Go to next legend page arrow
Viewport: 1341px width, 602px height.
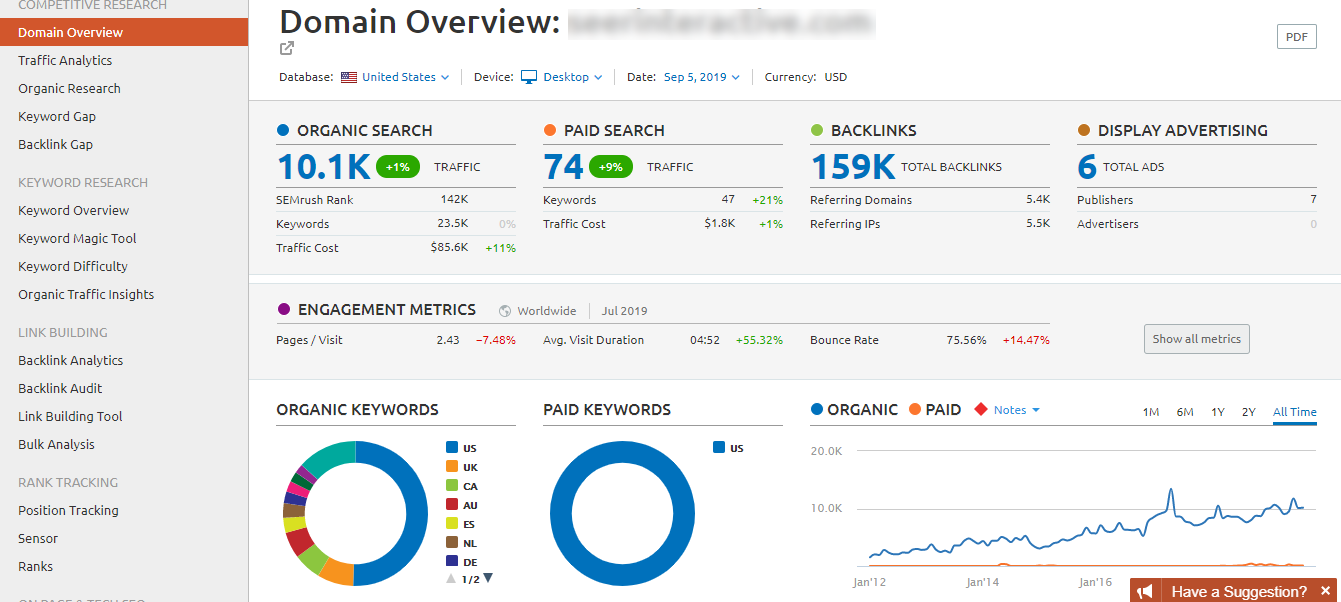coord(488,578)
